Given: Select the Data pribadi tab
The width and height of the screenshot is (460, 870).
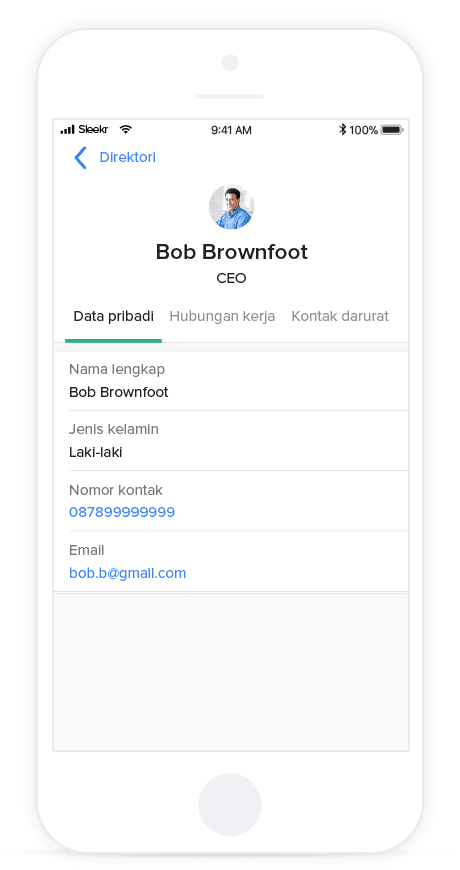Looking at the screenshot, I should pos(114,316).
